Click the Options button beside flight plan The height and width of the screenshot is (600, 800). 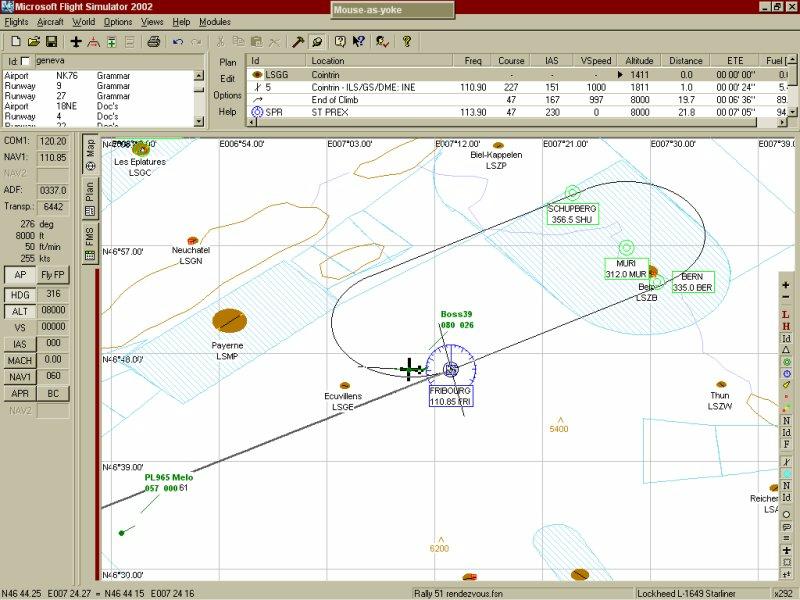(228, 95)
